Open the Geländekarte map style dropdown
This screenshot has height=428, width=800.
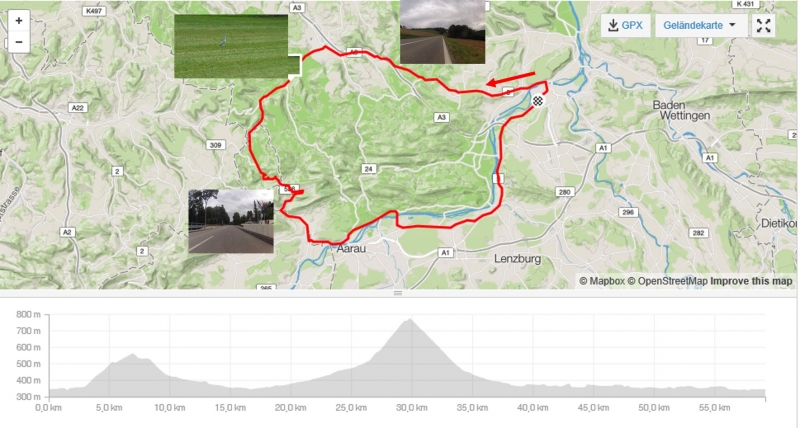[699, 26]
